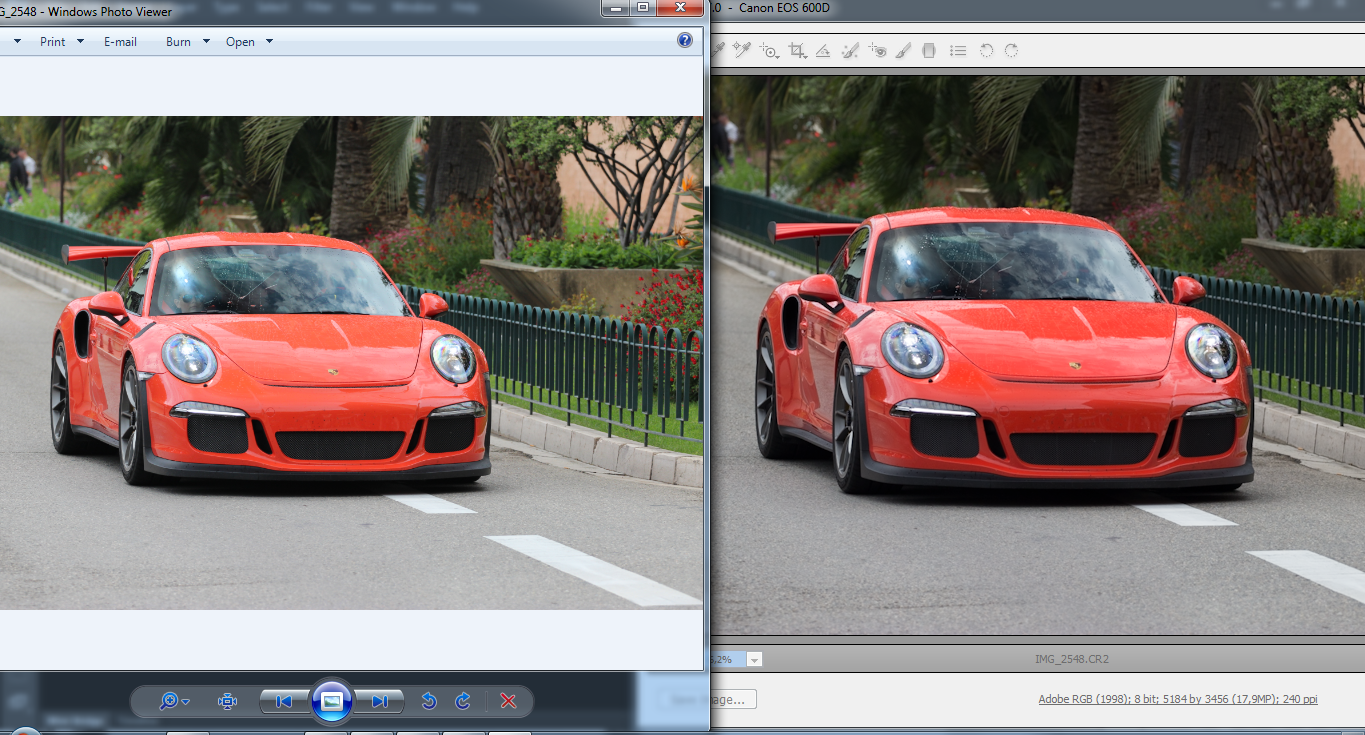Screen dimensions: 1365x735
Task: Open the Adobe RGB (1998) workflow options link
Action: [x=1178, y=699]
